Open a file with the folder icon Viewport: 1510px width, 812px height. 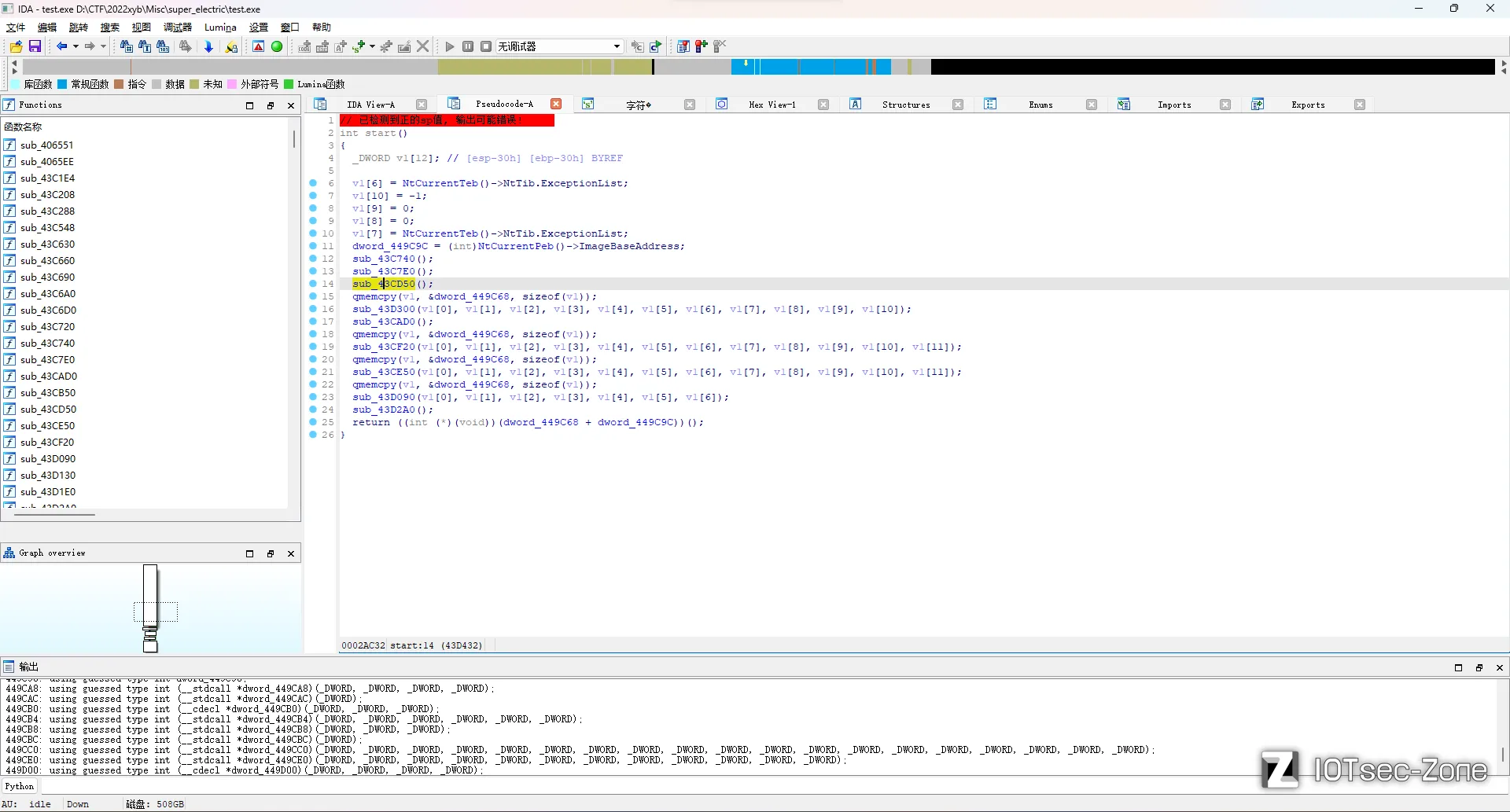pyautogui.click(x=16, y=47)
